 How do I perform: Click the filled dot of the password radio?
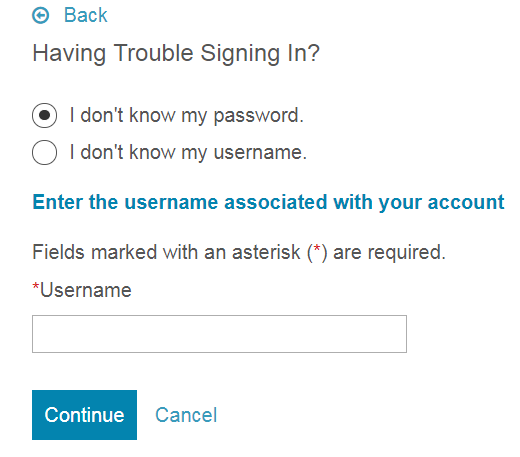point(44,115)
